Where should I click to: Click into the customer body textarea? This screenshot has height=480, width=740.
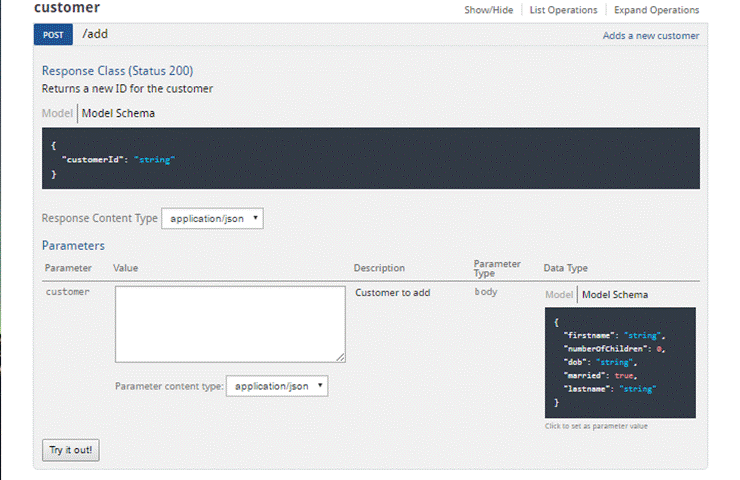tap(230, 323)
